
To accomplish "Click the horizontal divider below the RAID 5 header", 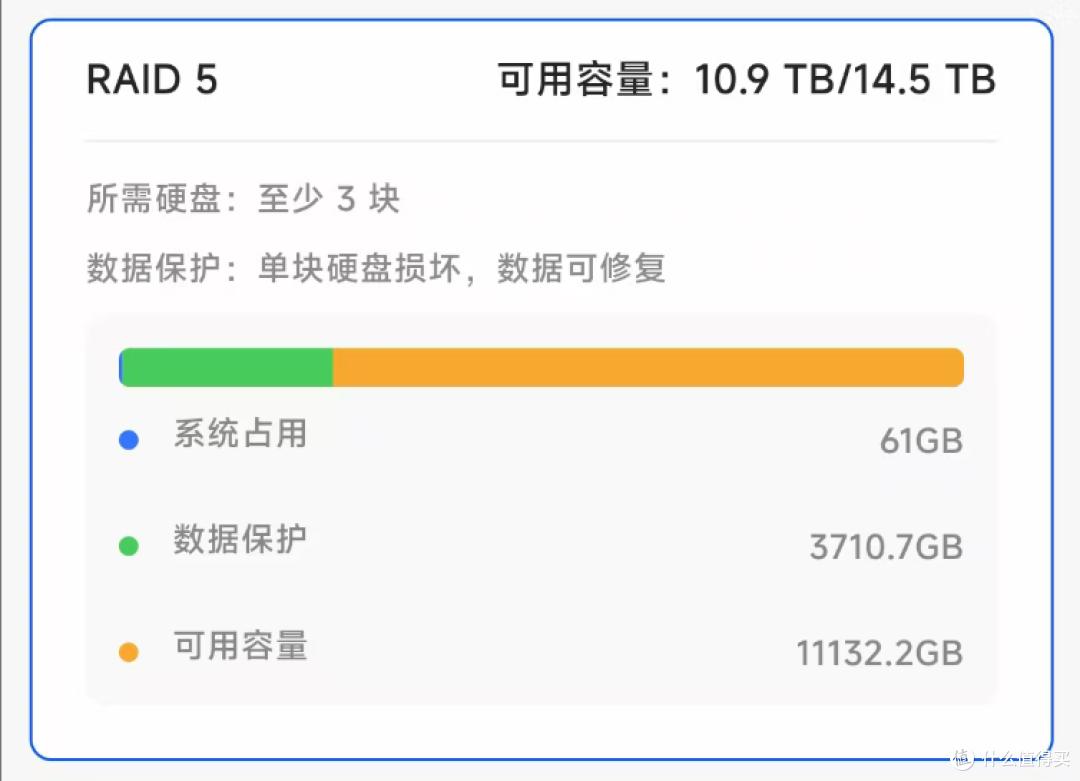I will [x=540, y=141].
